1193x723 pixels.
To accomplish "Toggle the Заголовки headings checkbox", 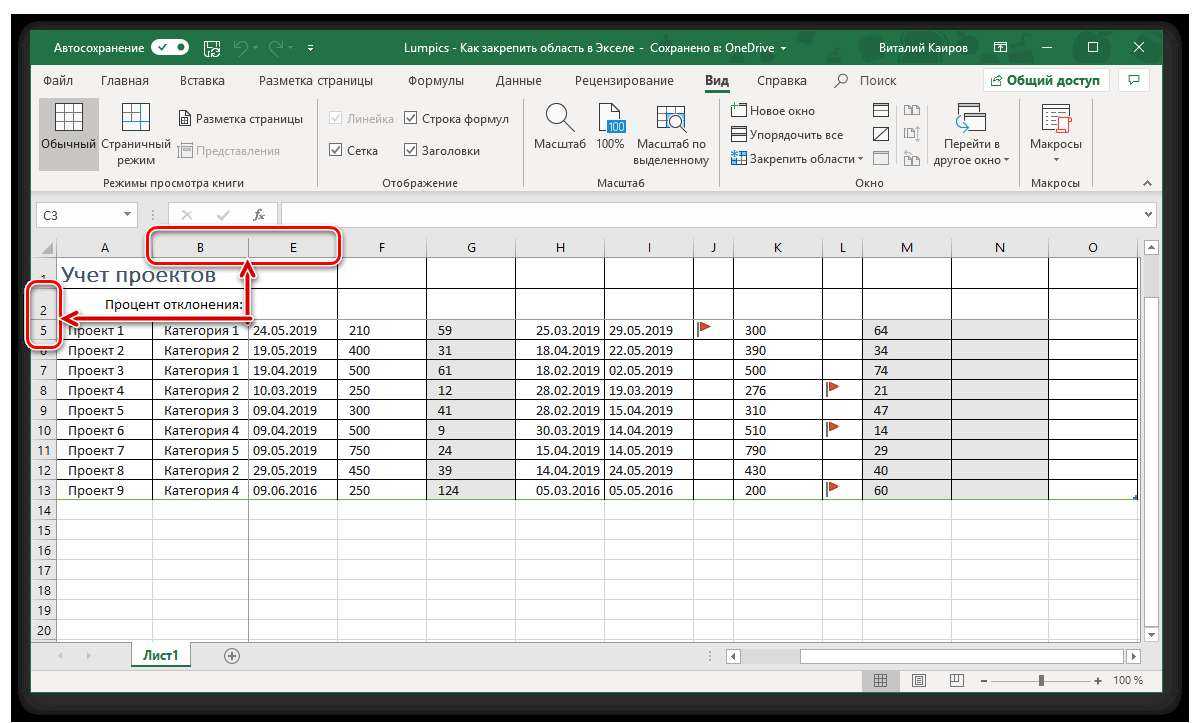I will click(x=410, y=150).
